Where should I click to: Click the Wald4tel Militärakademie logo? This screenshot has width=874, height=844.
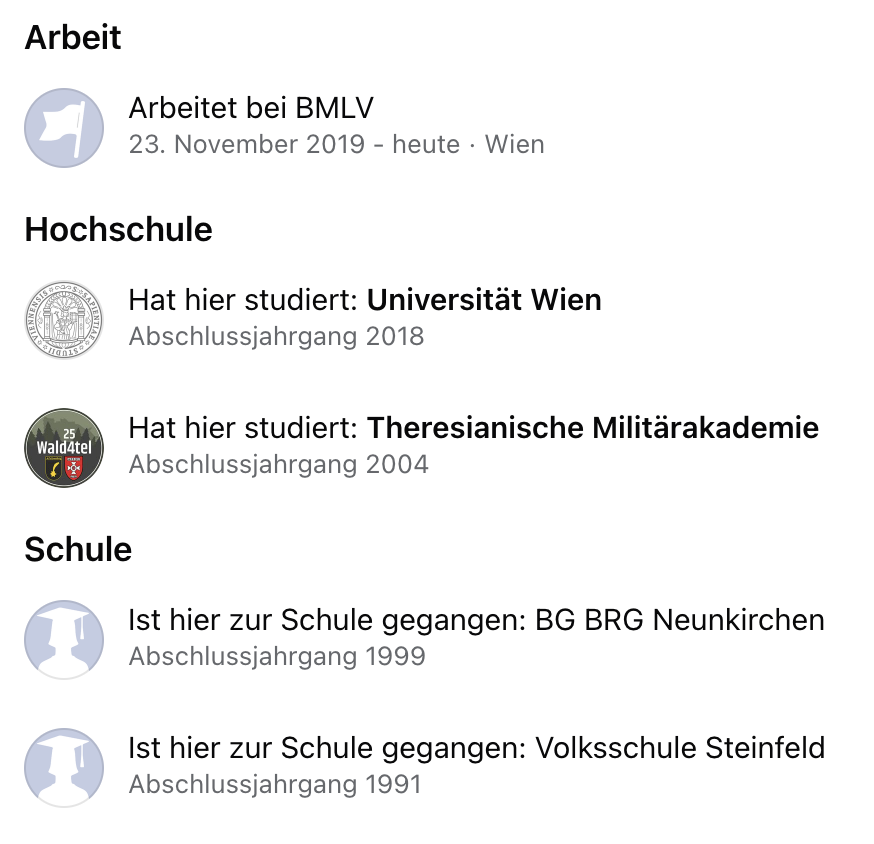pos(64,448)
